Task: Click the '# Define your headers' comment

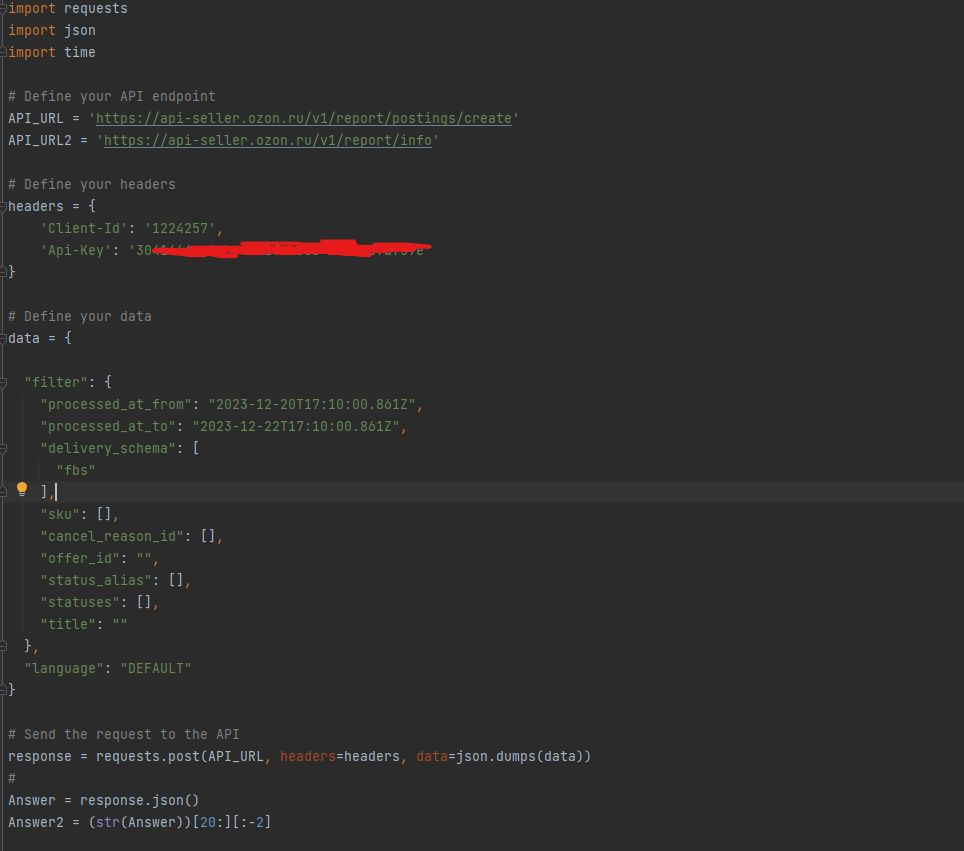Action: tap(92, 184)
